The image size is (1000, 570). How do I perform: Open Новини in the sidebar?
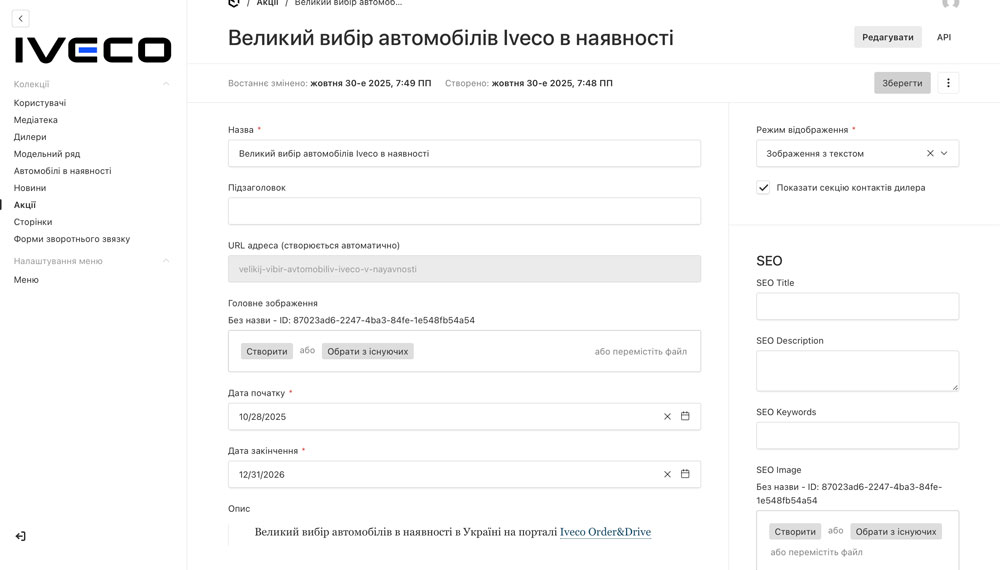30,188
